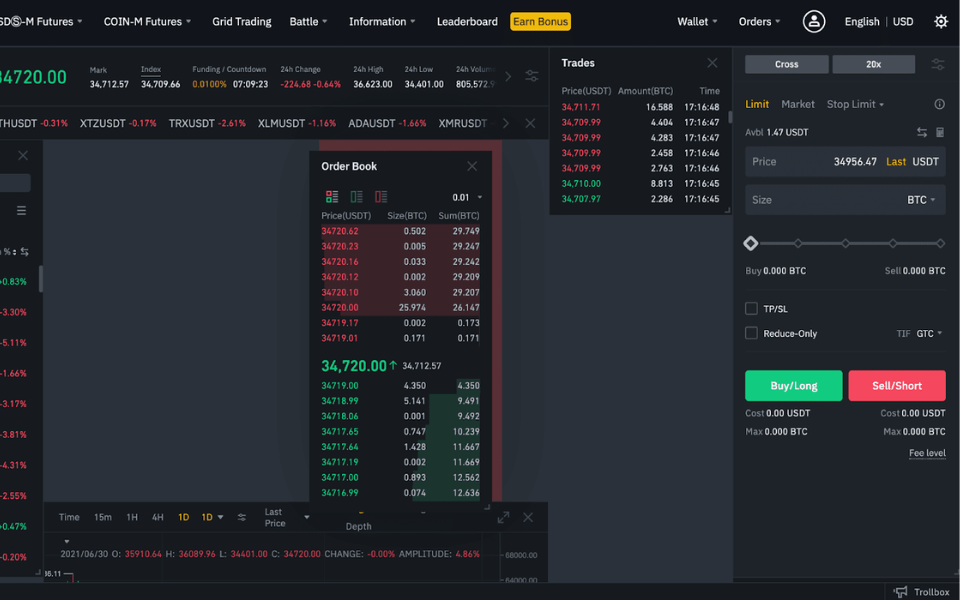The height and width of the screenshot is (600, 960).
Task: Switch to the Market order tab
Action: (x=798, y=104)
